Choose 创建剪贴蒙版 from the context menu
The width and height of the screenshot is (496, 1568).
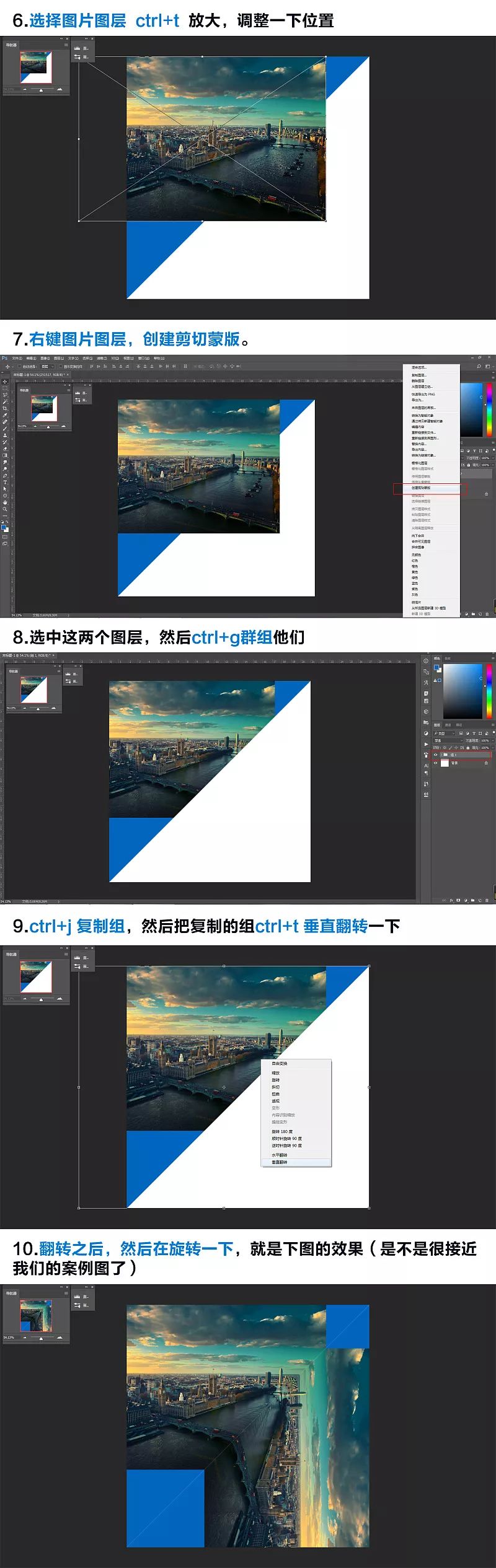point(422,488)
